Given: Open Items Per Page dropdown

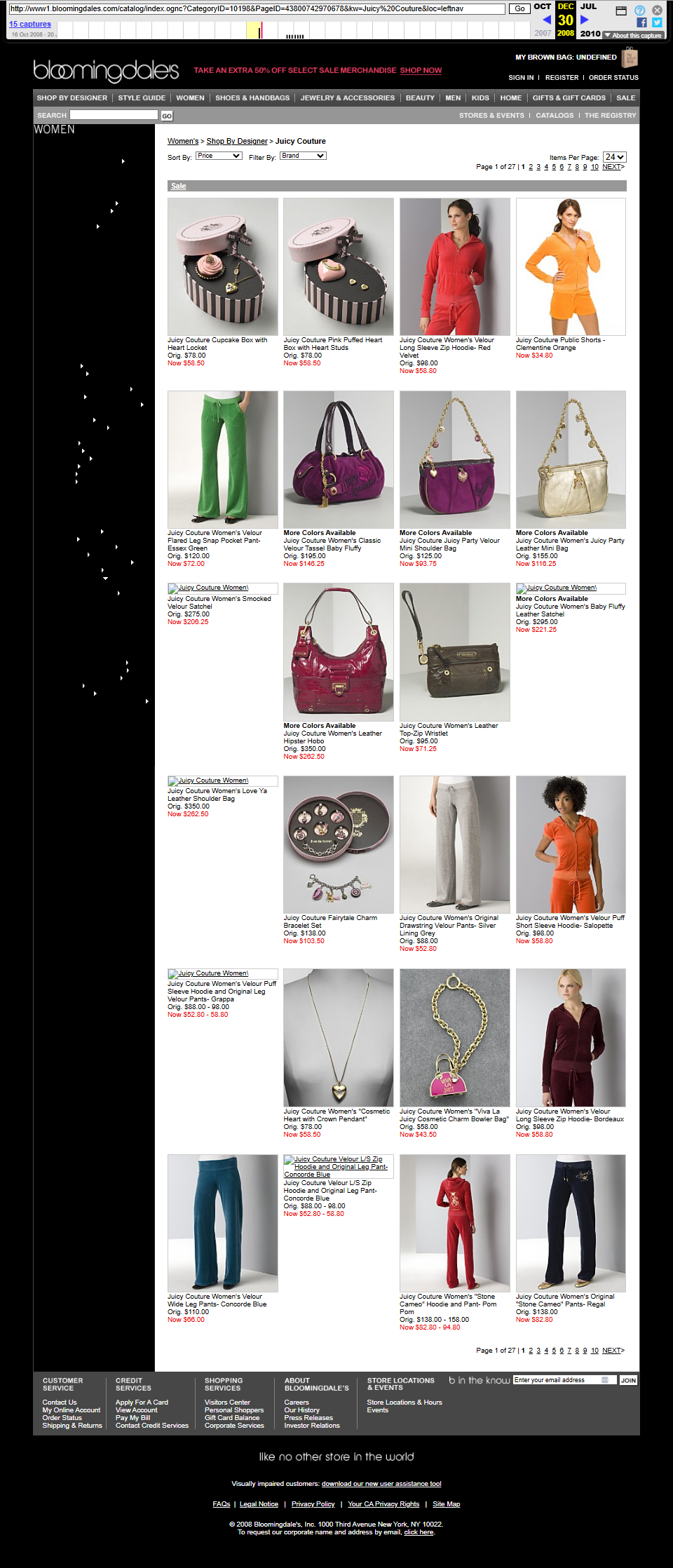Looking at the screenshot, I should (x=615, y=157).
